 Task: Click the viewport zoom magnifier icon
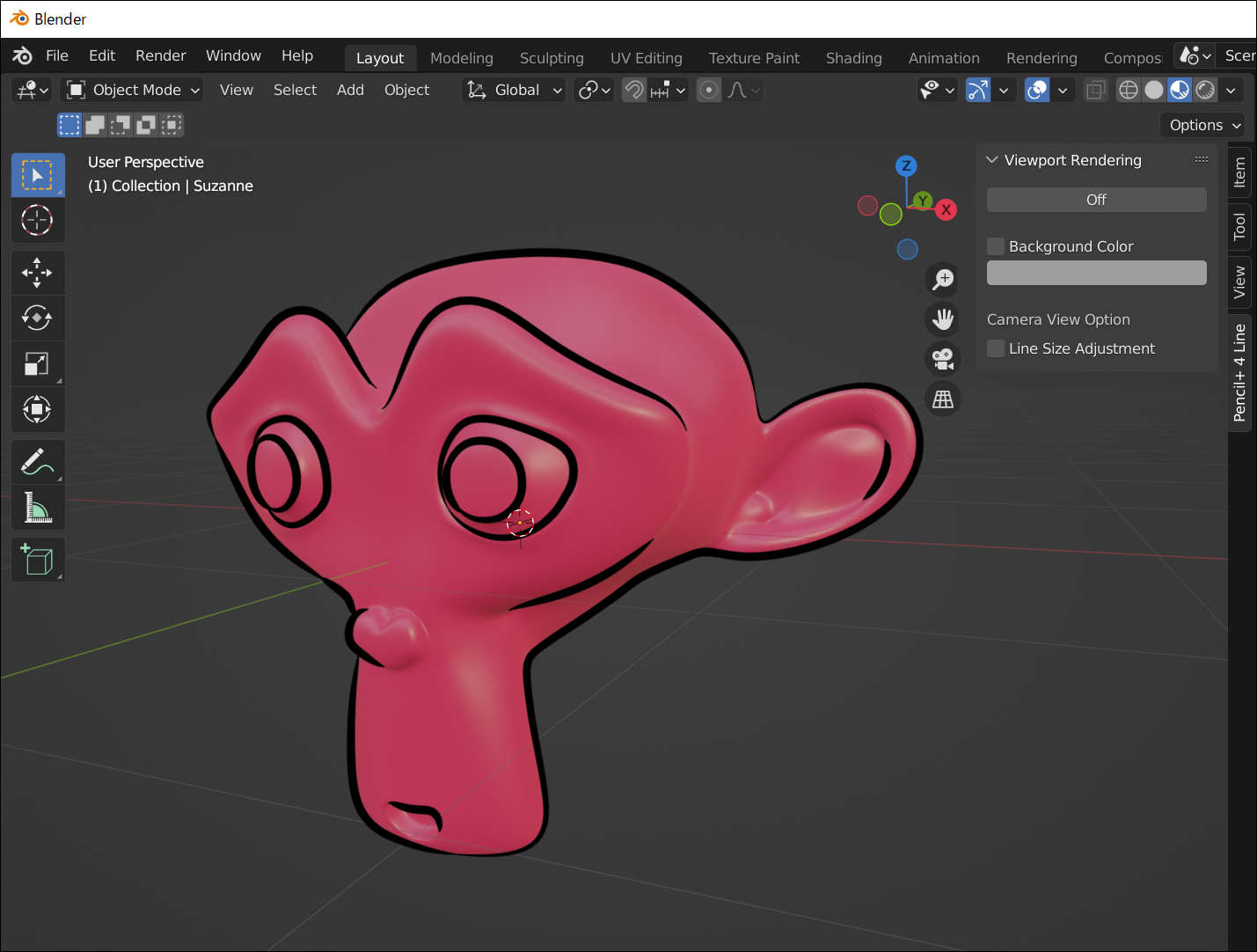pyautogui.click(x=943, y=280)
